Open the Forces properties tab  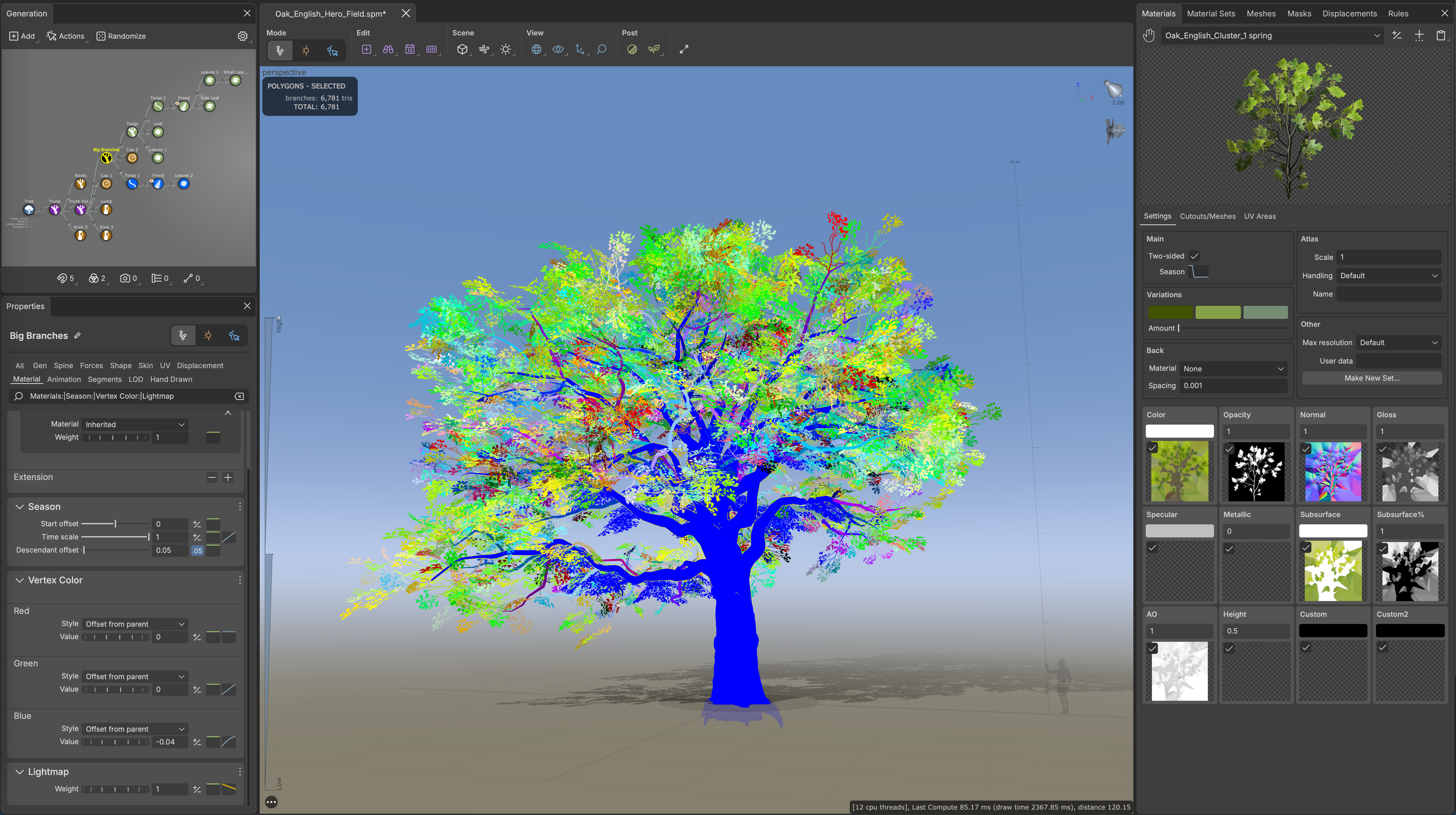click(x=91, y=366)
